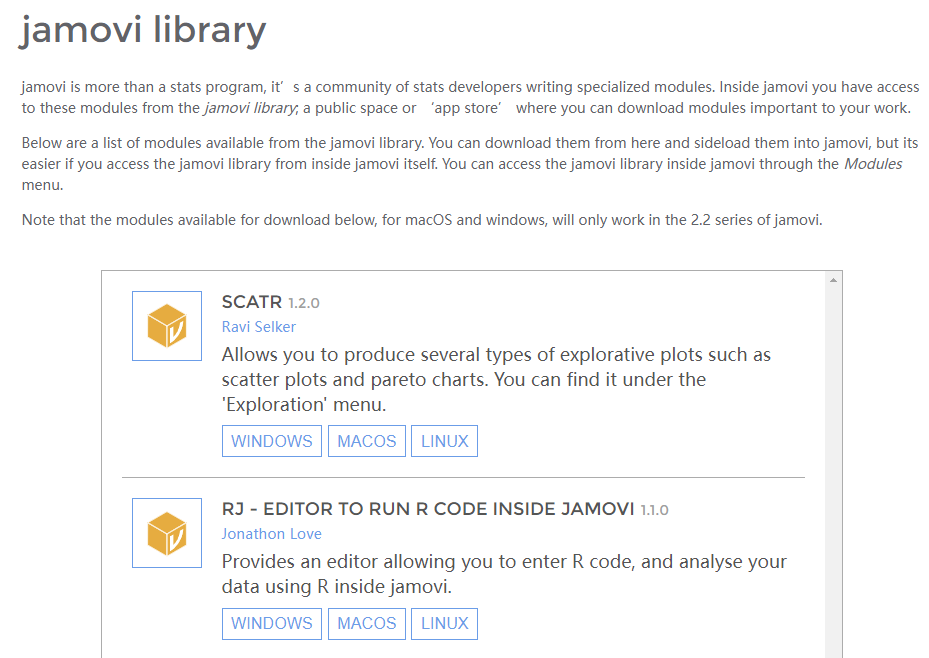The image size is (929, 658).
Task: Click the module list scrollbar up arrow
Action: (833, 280)
